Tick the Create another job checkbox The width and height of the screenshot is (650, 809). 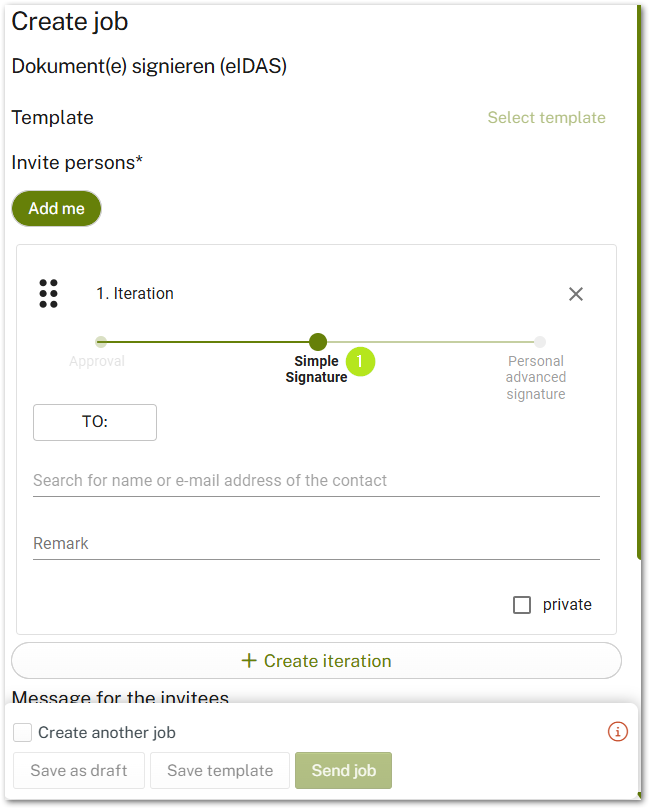pos(23,733)
